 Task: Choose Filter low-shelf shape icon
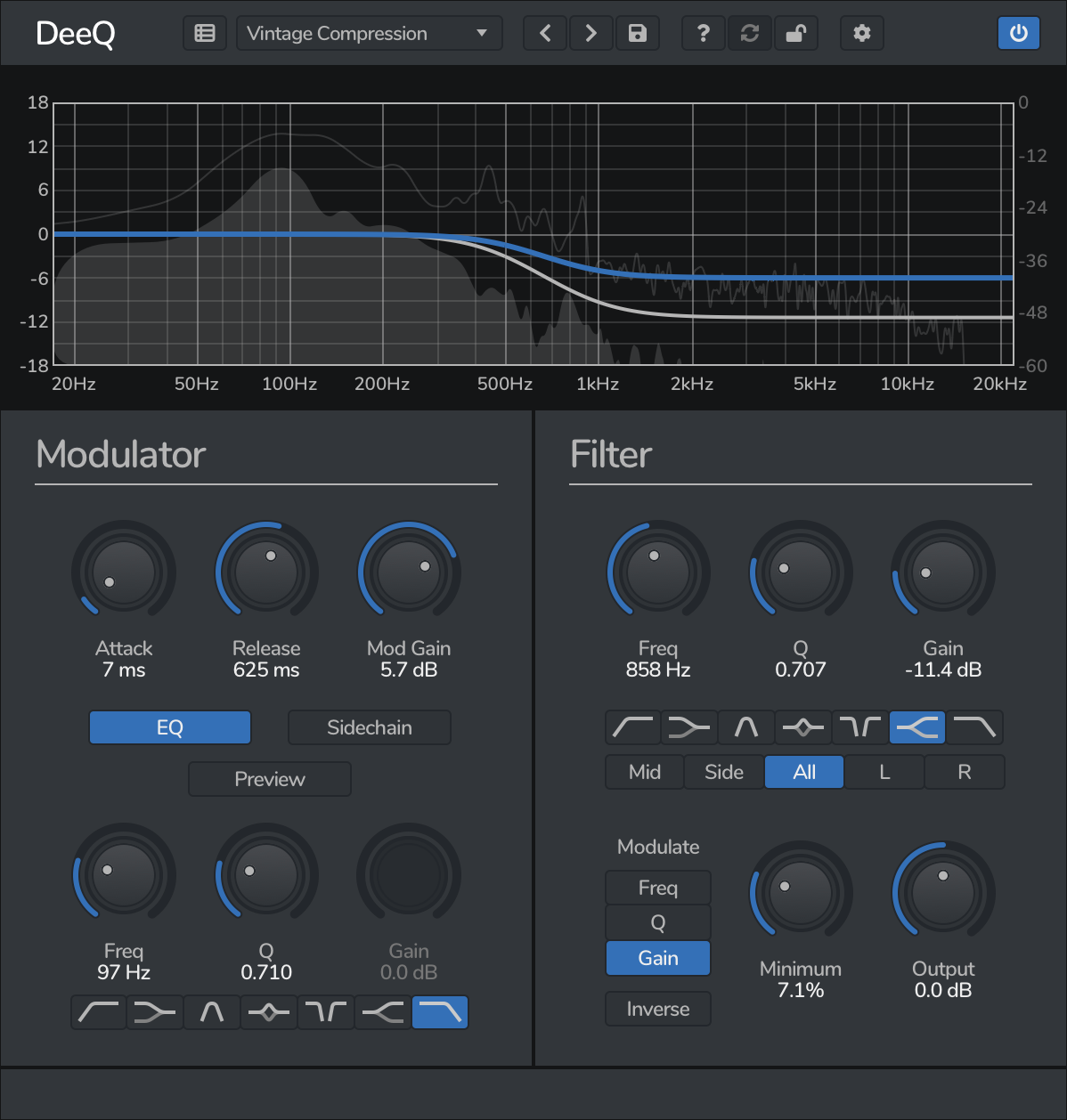click(x=690, y=727)
